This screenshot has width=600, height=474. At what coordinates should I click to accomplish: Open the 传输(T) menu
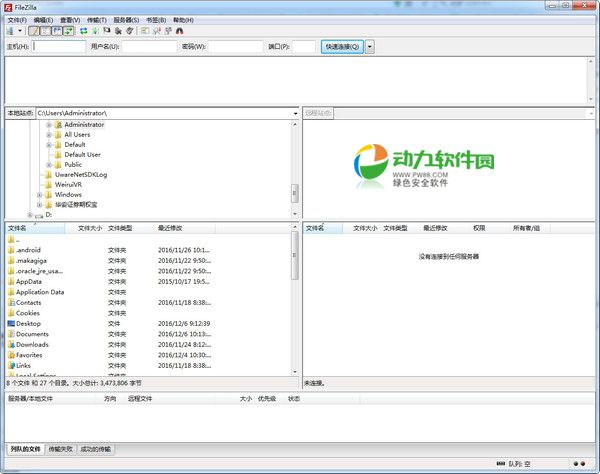96,20
